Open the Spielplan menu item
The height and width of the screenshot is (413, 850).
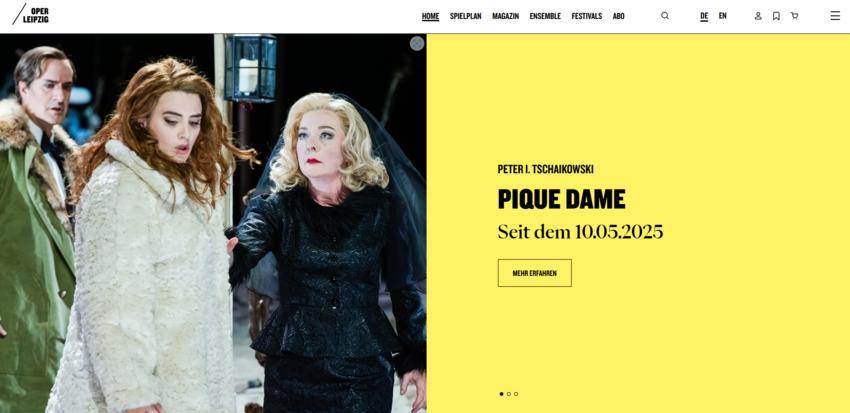point(466,16)
